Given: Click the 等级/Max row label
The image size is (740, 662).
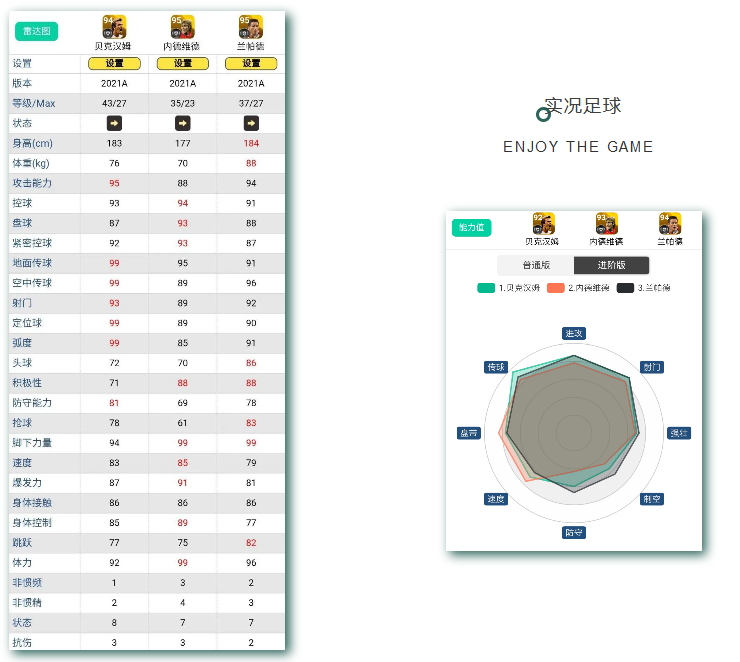Looking at the screenshot, I should pyautogui.click(x=34, y=103).
